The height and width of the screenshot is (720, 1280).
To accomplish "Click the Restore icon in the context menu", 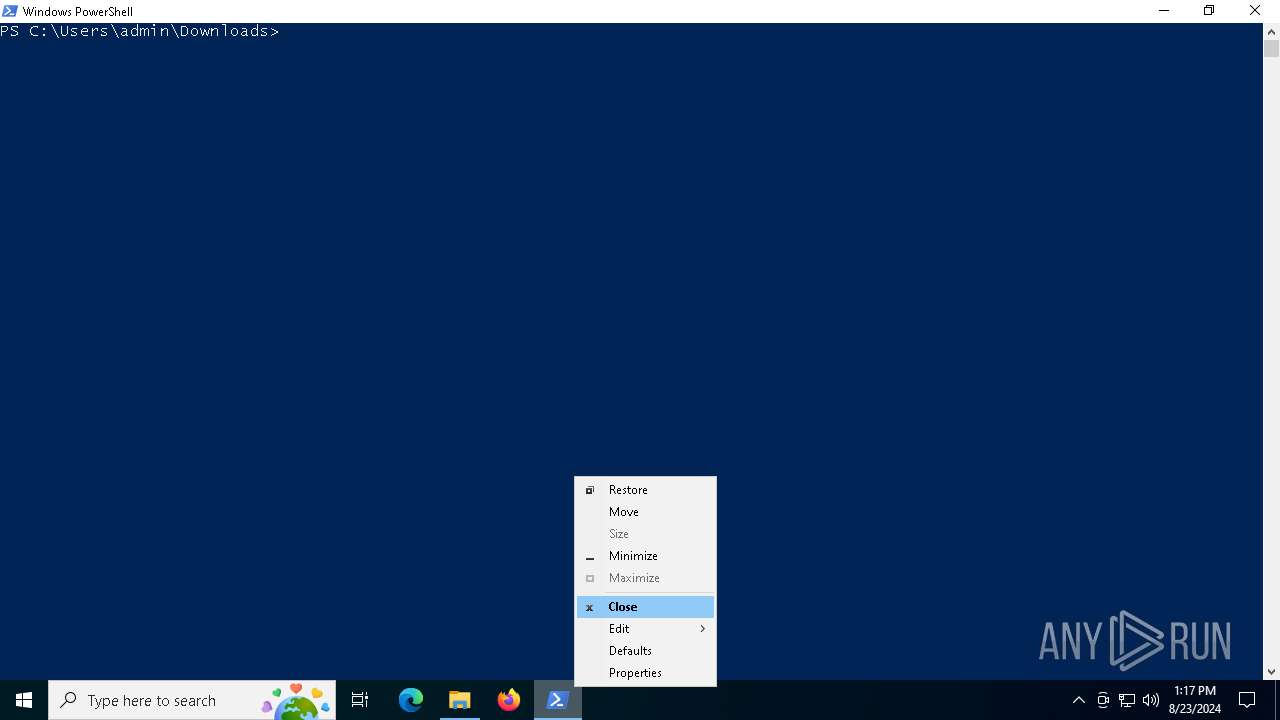I will (590, 490).
